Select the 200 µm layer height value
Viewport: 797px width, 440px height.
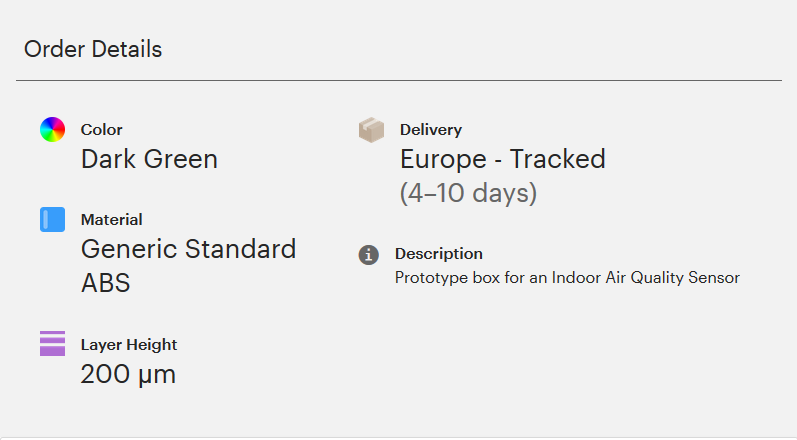128,375
